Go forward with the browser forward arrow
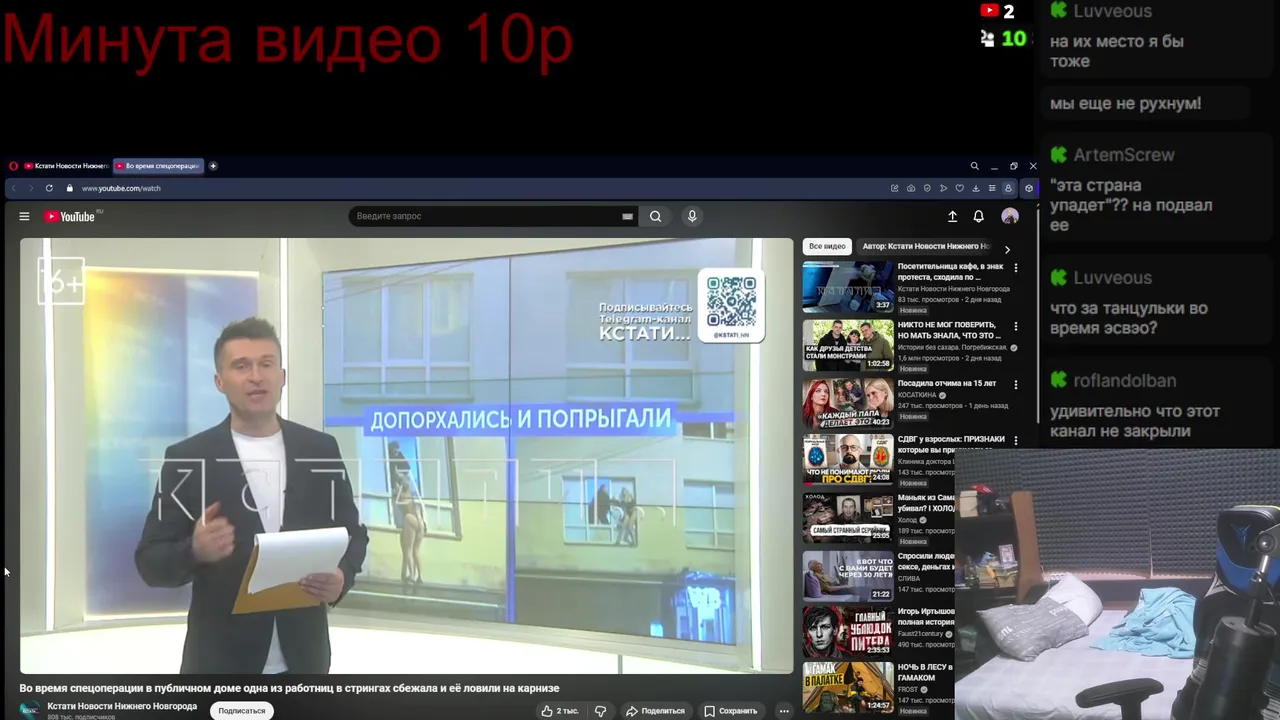 click(30, 188)
